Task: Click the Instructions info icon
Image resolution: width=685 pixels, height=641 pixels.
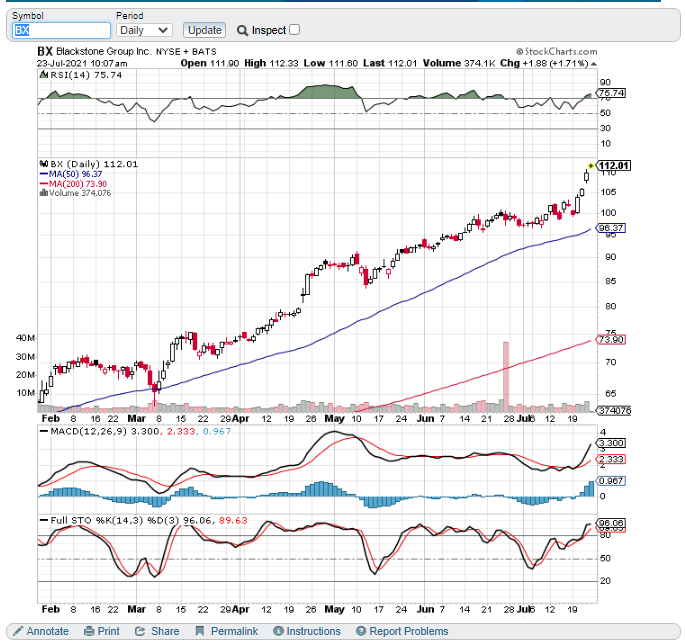Action: (278, 631)
